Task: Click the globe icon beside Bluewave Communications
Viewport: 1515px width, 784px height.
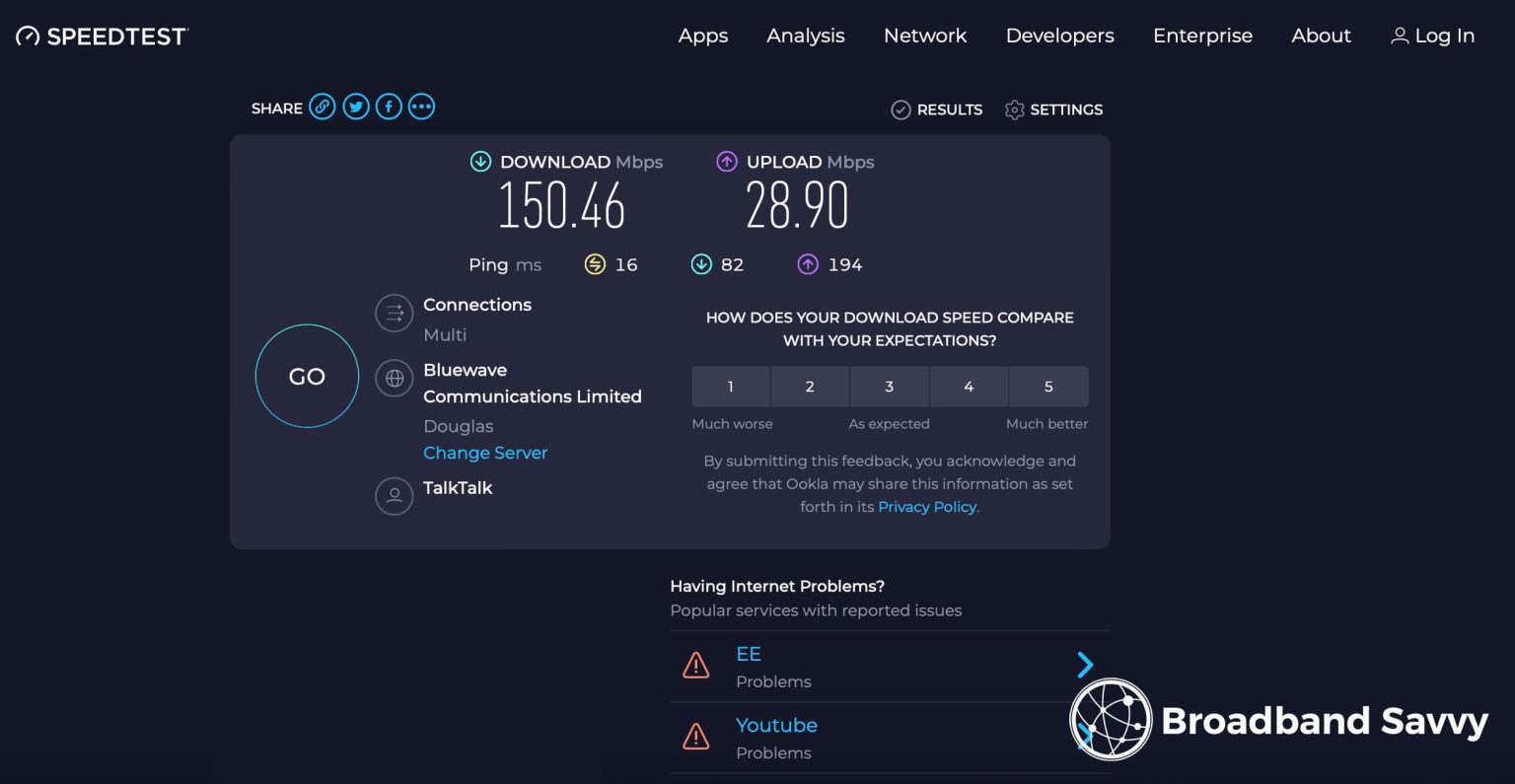Action: tap(395, 377)
